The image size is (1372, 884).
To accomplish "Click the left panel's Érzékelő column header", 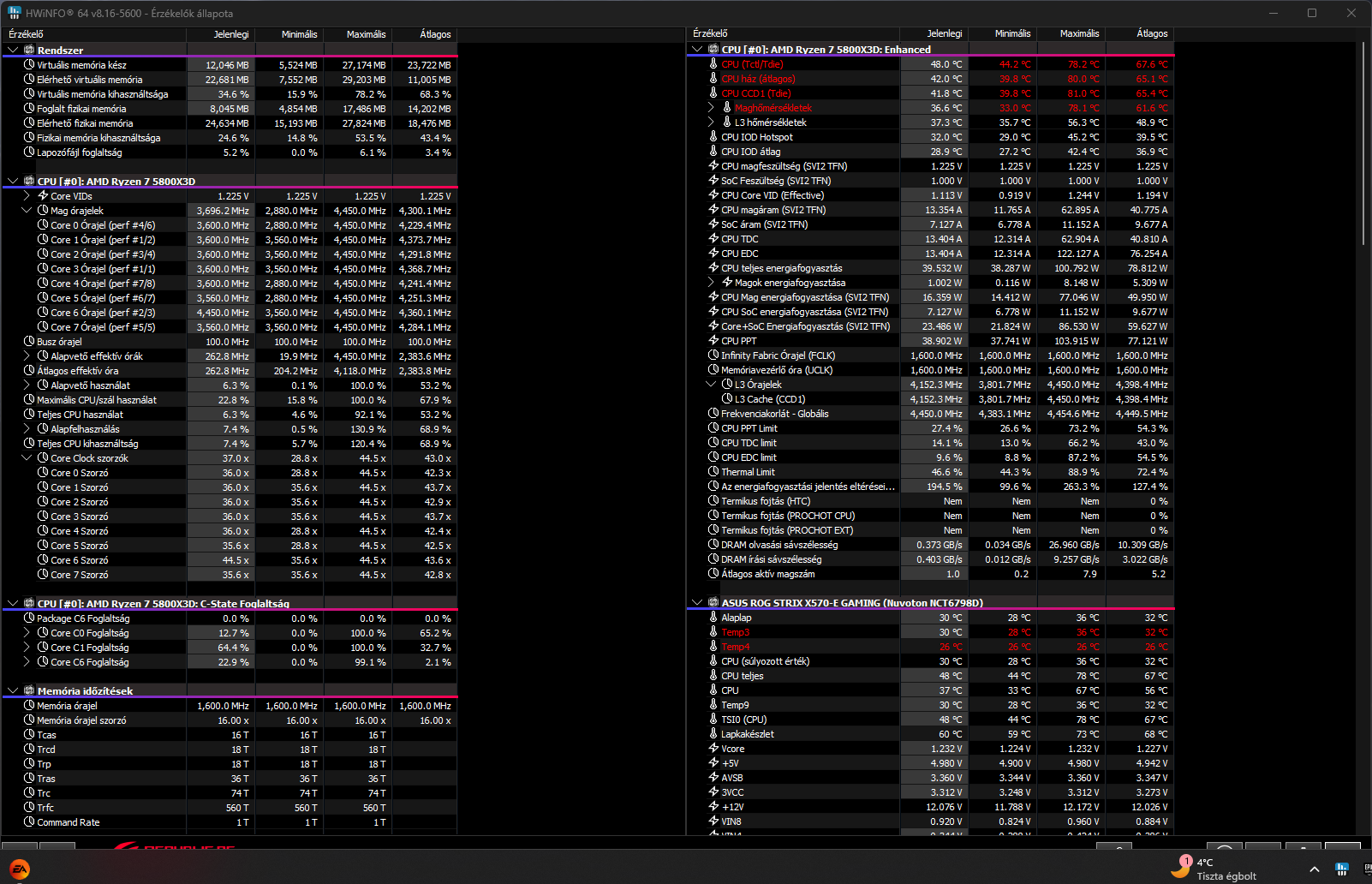I will [x=94, y=34].
